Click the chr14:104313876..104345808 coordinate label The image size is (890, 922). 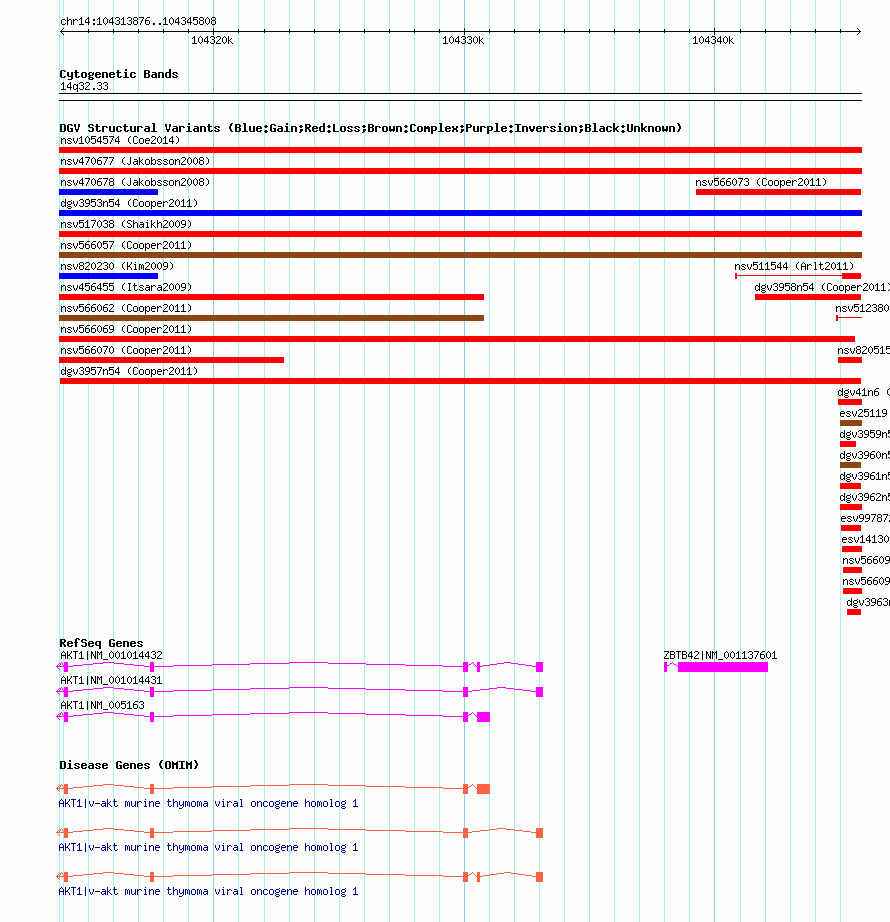[x=138, y=21]
